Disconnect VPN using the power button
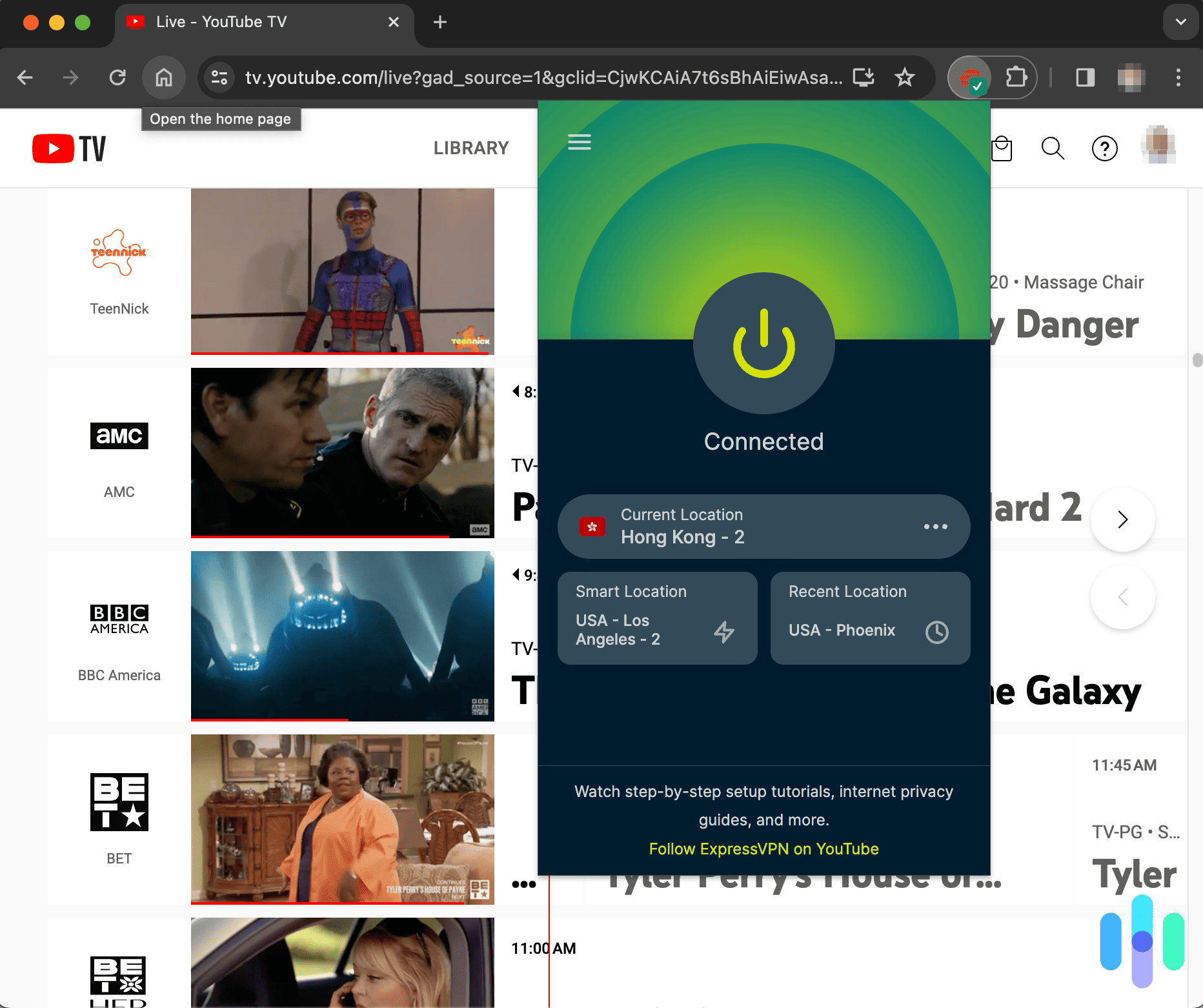Screen dimensions: 1203x1008 click(x=763, y=345)
